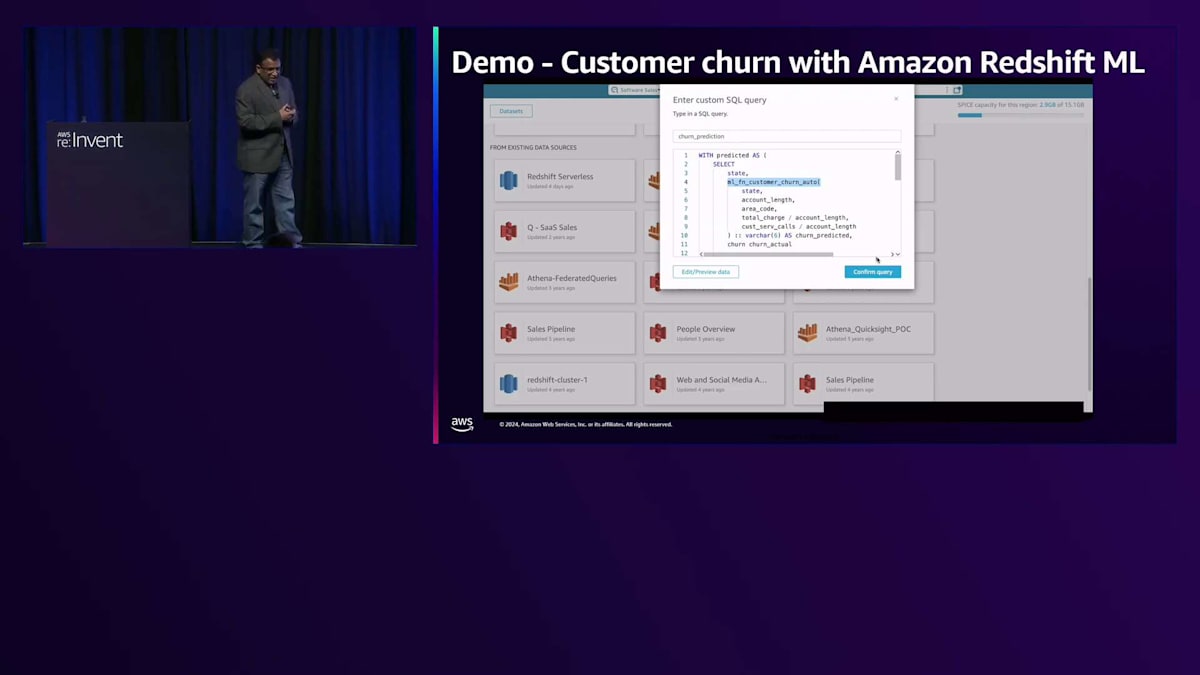This screenshot has height=675, width=1200.
Task: Open the Redshift Serverless data source icon
Action: [508, 181]
